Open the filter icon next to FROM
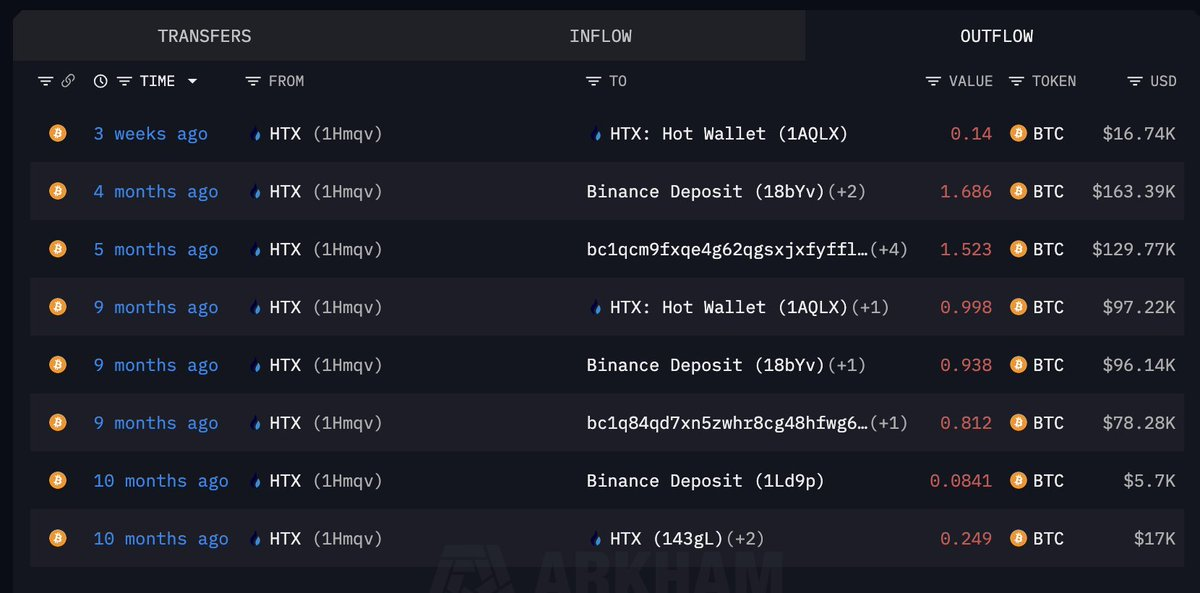 tap(253, 81)
